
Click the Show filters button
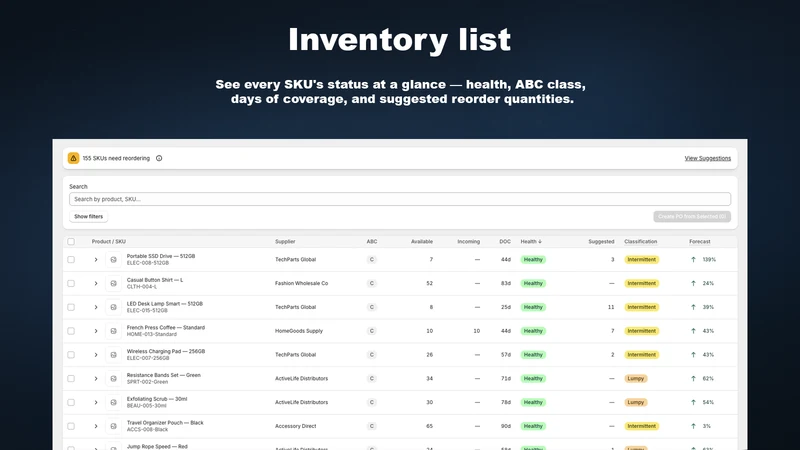coord(88,216)
